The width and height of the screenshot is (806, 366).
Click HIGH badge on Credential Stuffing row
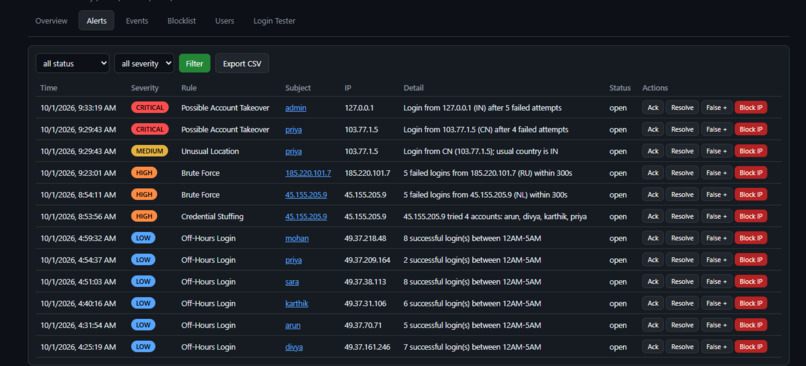144,216
